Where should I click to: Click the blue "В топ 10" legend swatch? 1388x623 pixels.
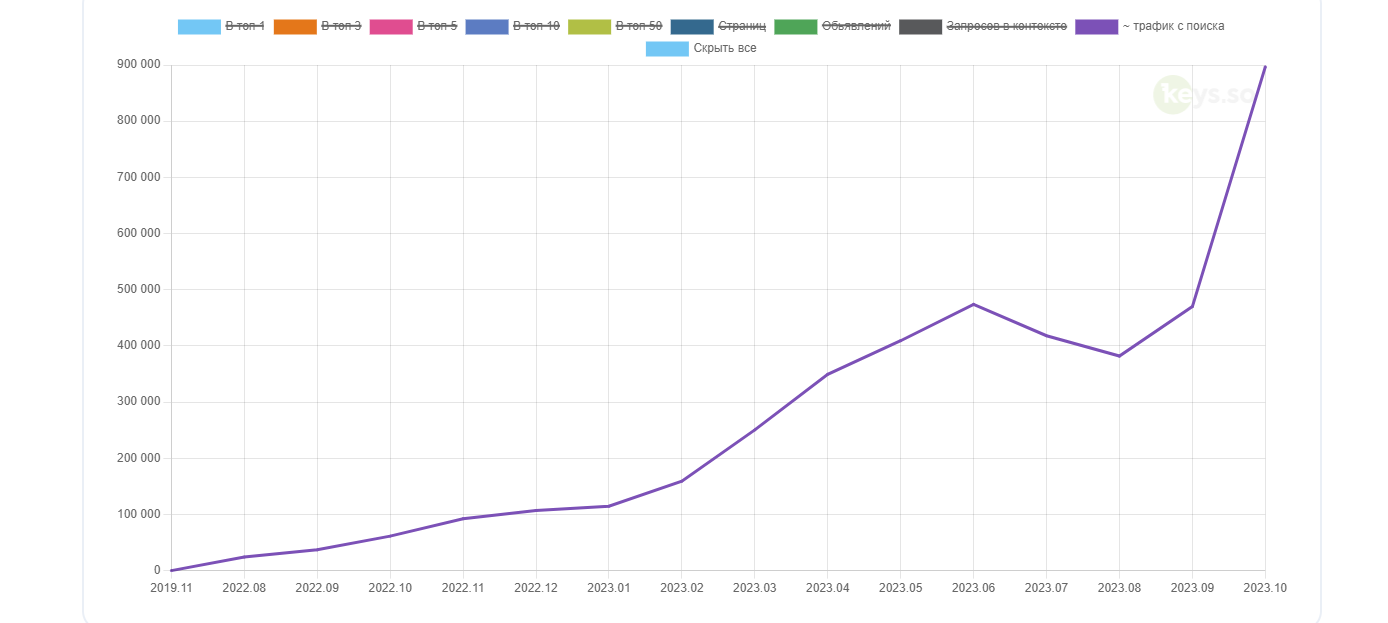click(487, 26)
